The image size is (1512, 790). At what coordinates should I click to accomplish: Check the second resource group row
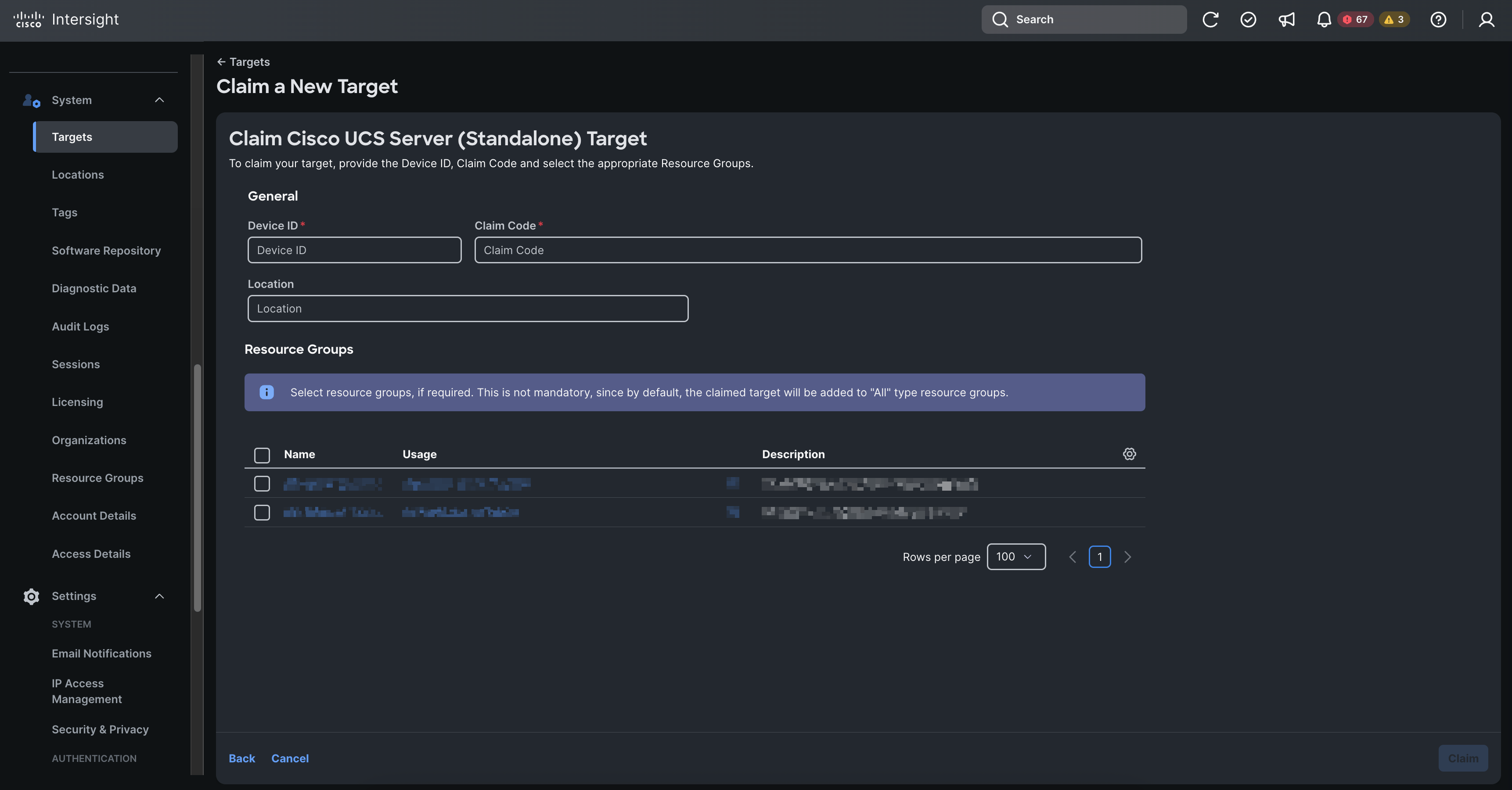(262, 512)
